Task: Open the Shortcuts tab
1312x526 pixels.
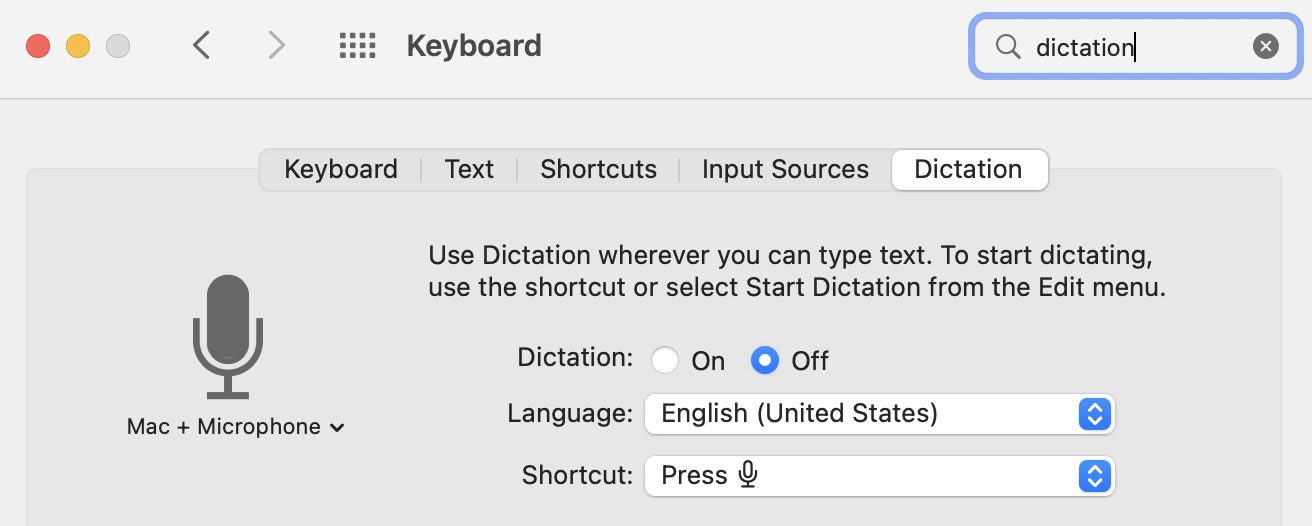Action: 598,170
